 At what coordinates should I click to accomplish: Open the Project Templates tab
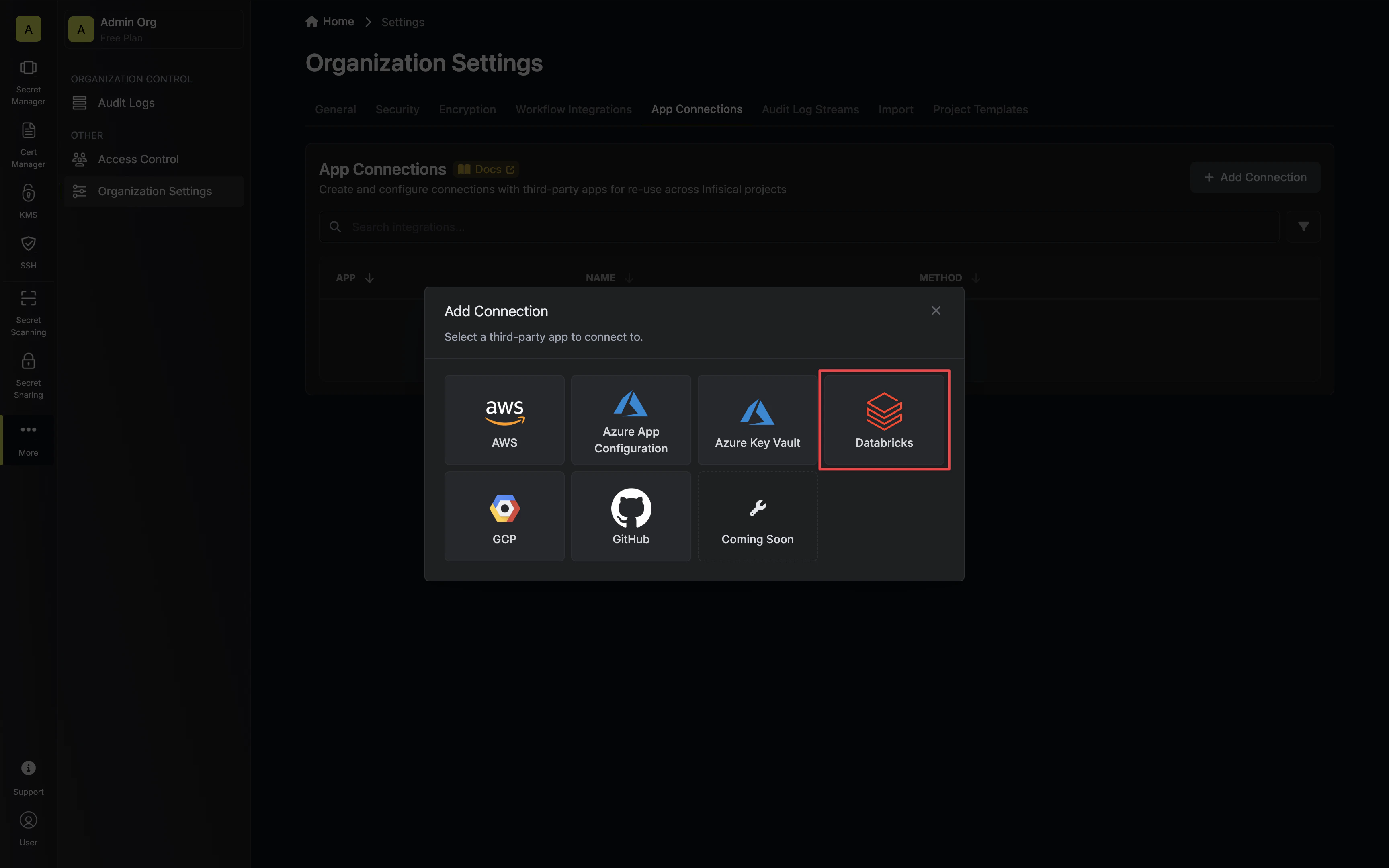[980, 109]
